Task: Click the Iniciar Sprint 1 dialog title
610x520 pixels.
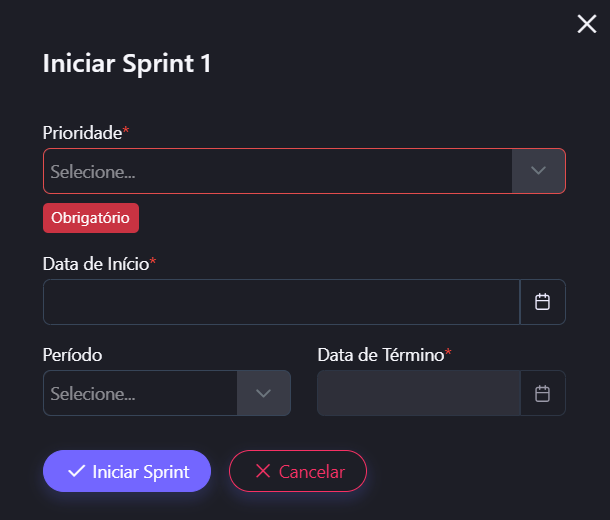Action: pyautogui.click(x=127, y=64)
